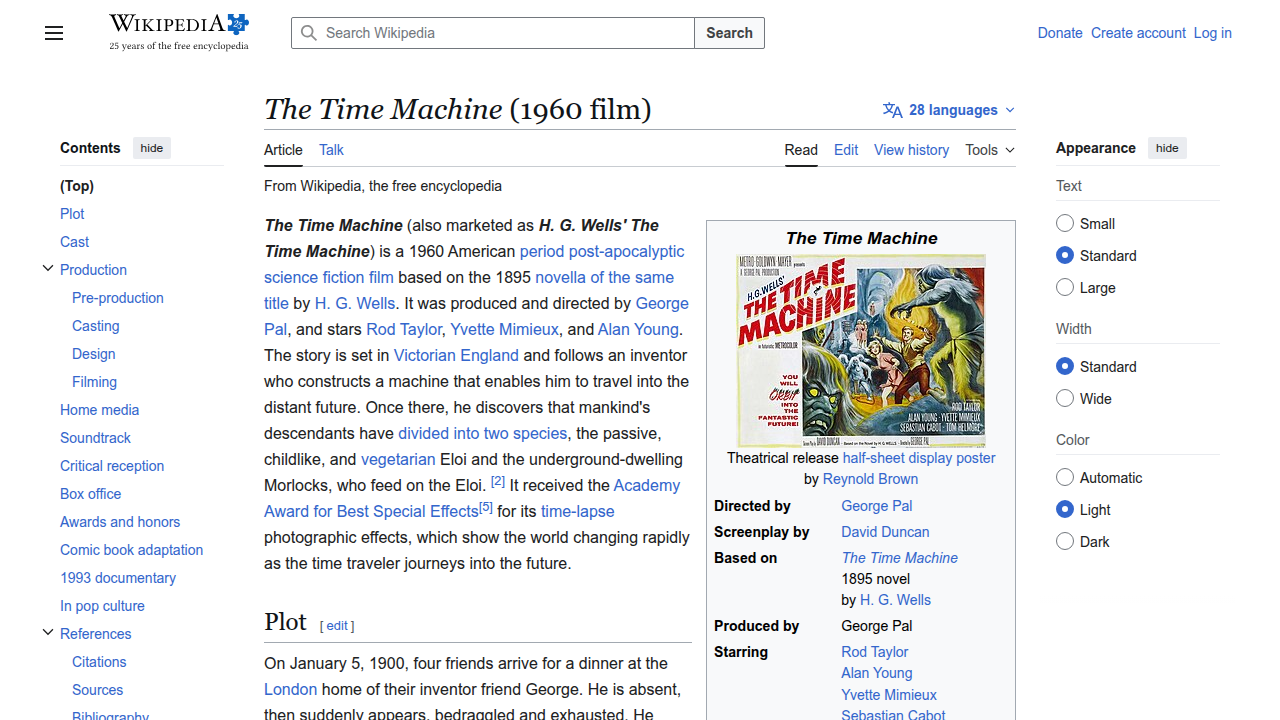The width and height of the screenshot is (1280, 720).
Task: Open the vegetarian link
Action: coord(398,459)
